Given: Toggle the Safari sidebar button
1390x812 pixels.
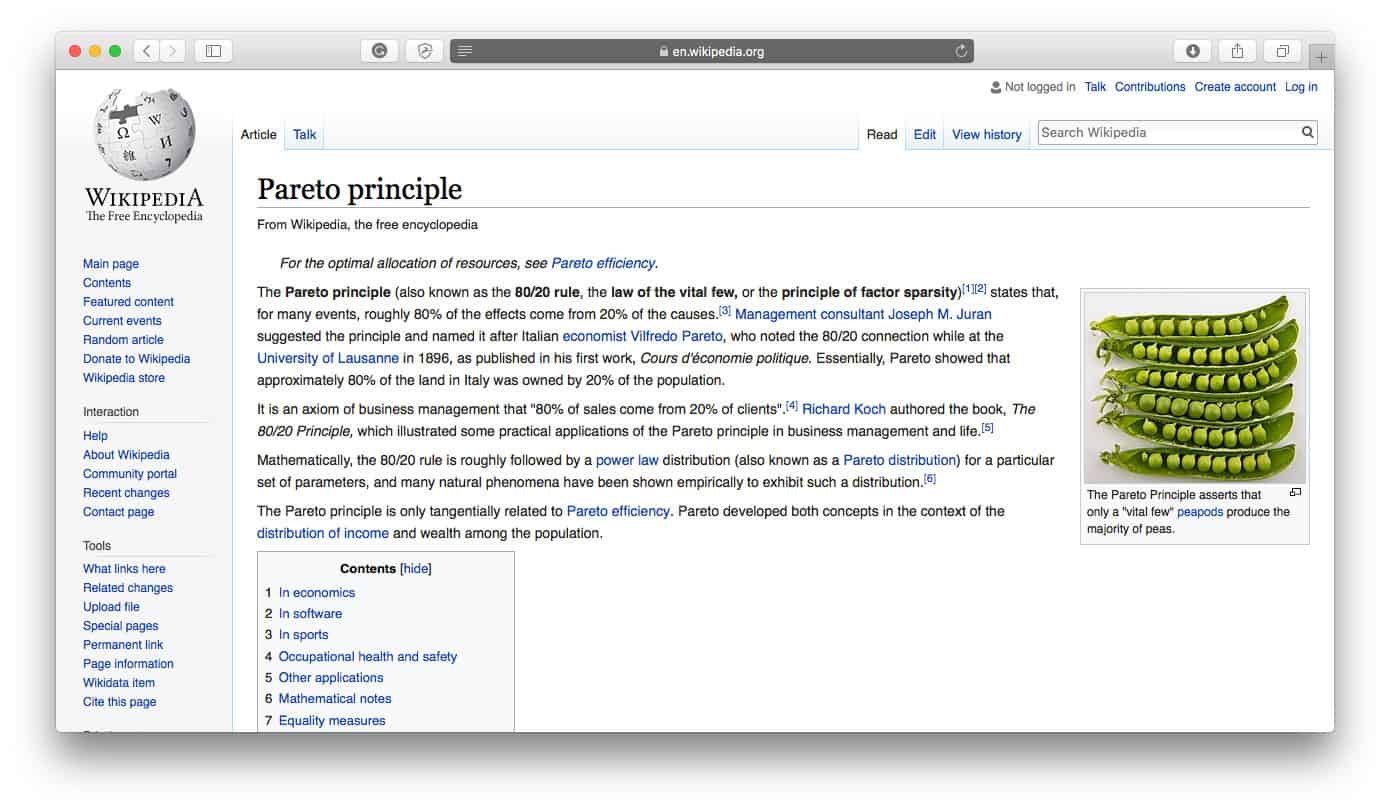Looking at the screenshot, I should (213, 51).
